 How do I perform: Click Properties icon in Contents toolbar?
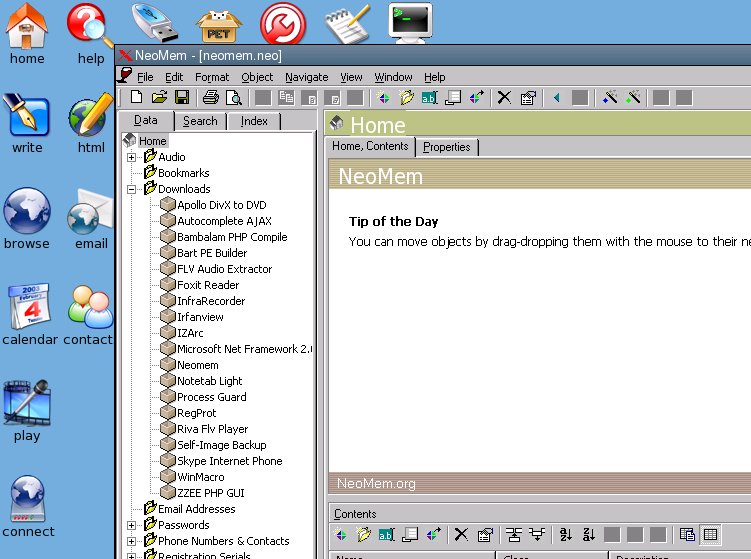485,535
